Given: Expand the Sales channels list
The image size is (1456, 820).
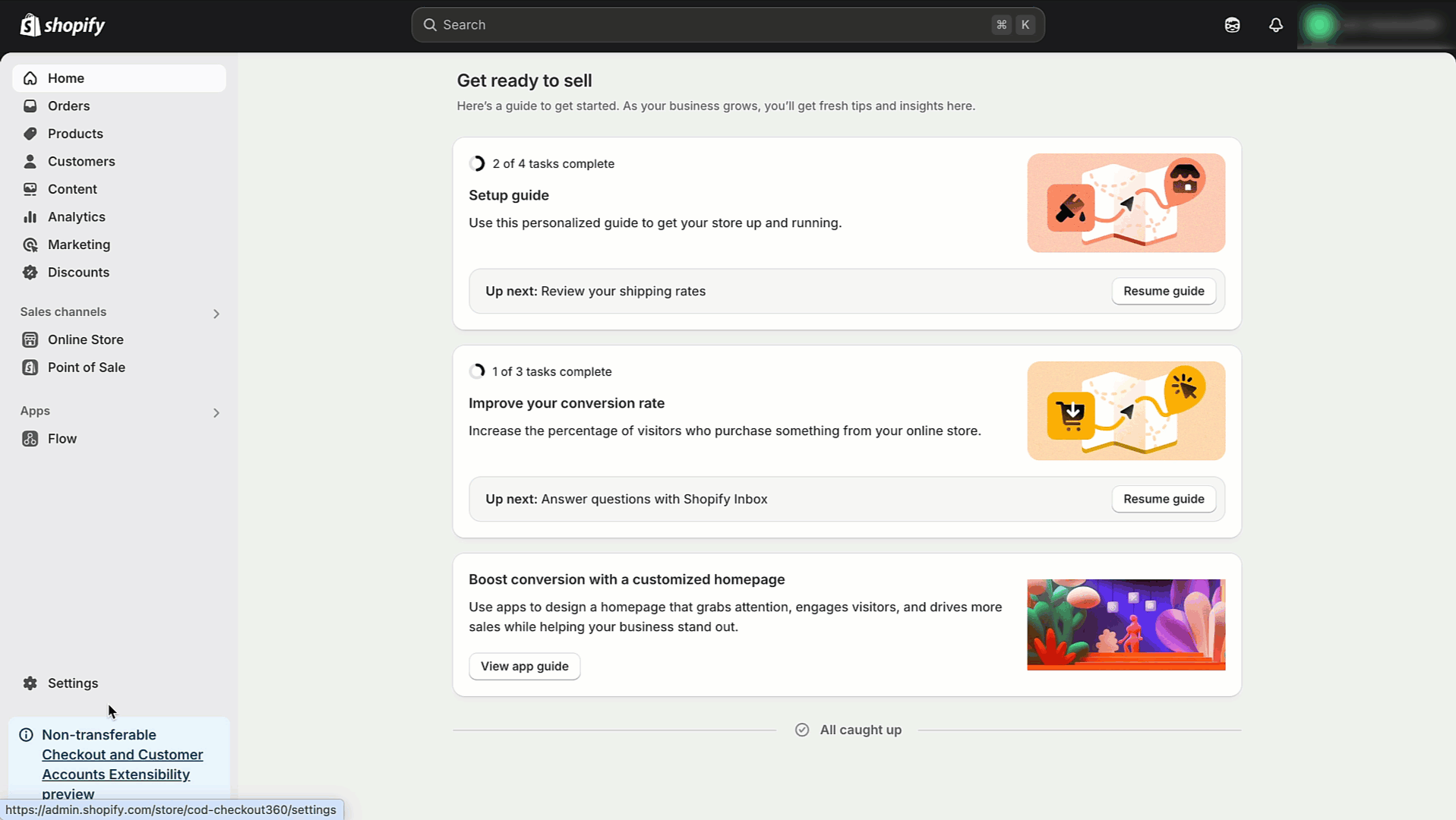Looking at the screenshot, I should [x=216, y=313].
